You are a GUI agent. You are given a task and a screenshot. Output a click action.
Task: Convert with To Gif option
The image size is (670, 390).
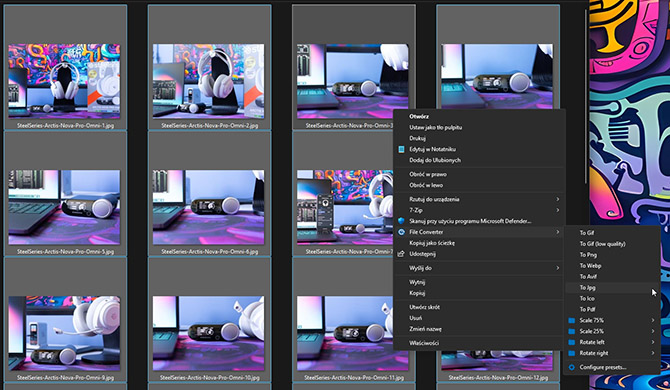(x=611, y=233)
